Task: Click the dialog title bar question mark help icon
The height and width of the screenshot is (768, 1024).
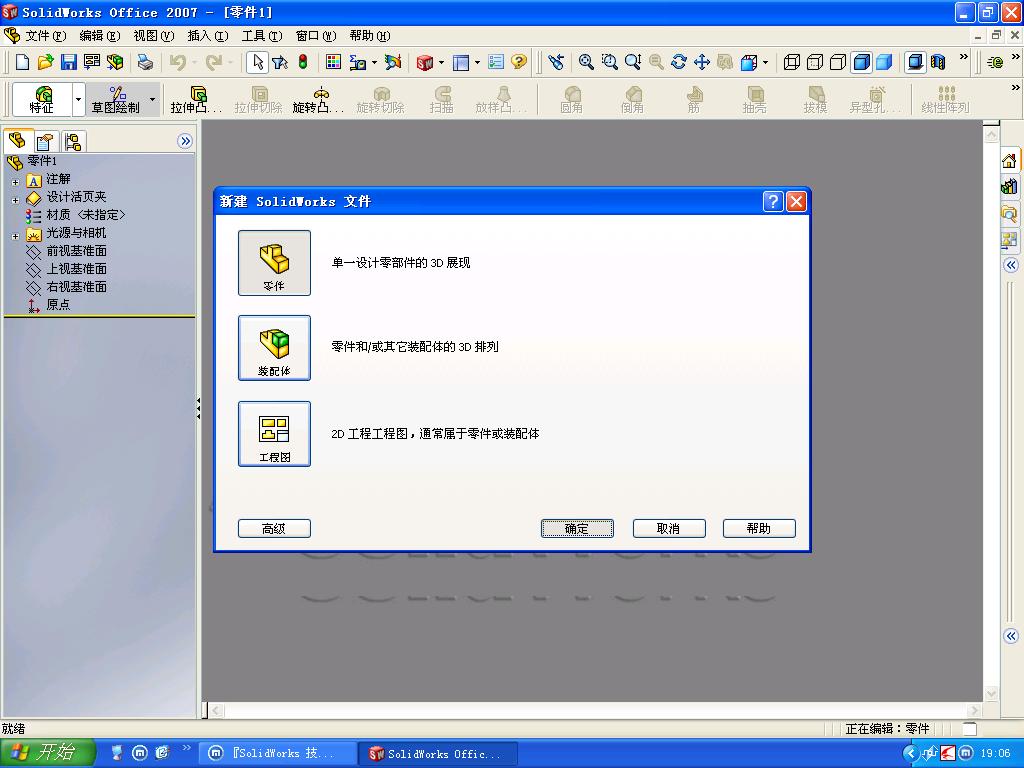Action: [773, 201]
